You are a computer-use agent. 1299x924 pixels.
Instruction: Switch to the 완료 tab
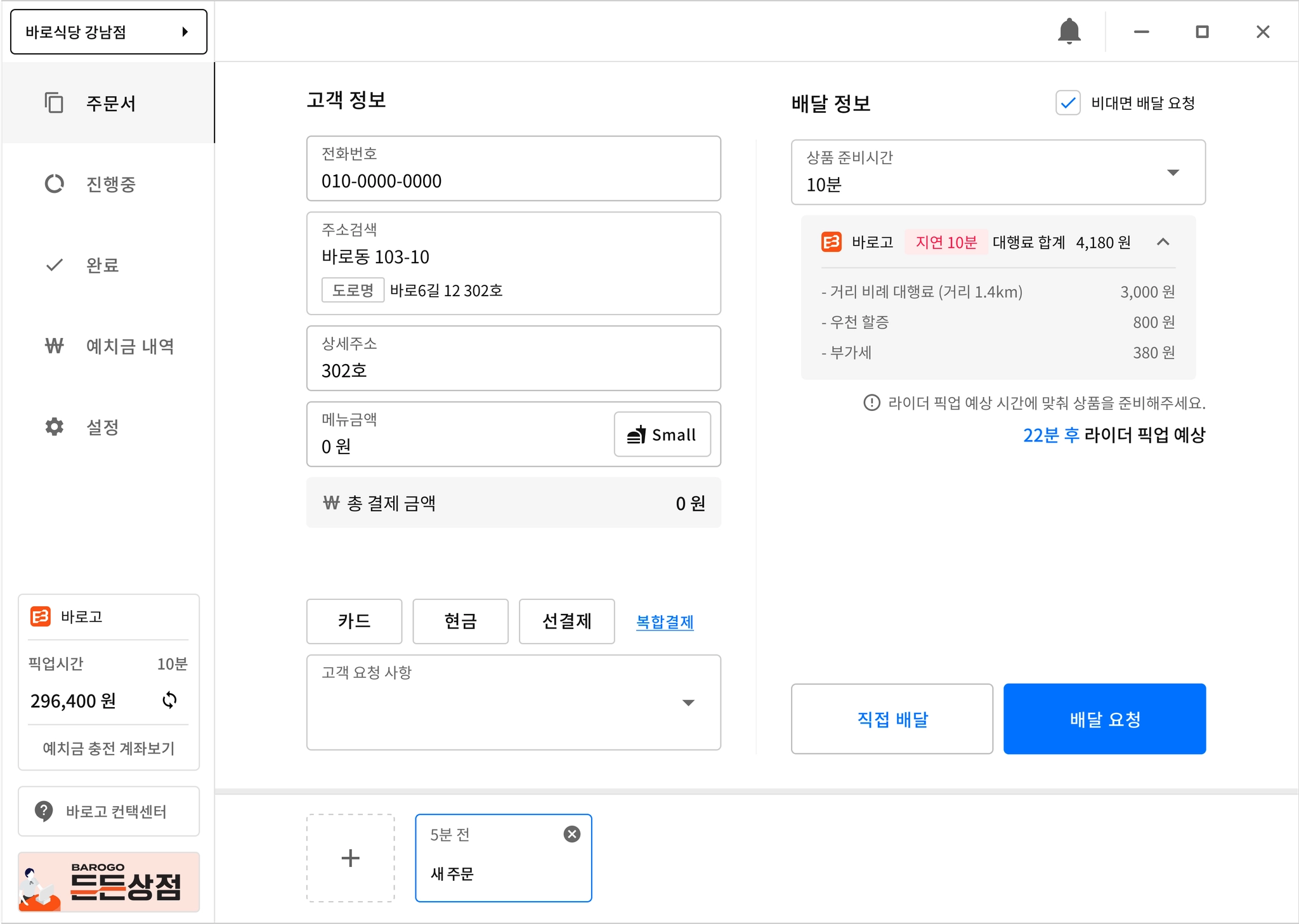(101, 265)
